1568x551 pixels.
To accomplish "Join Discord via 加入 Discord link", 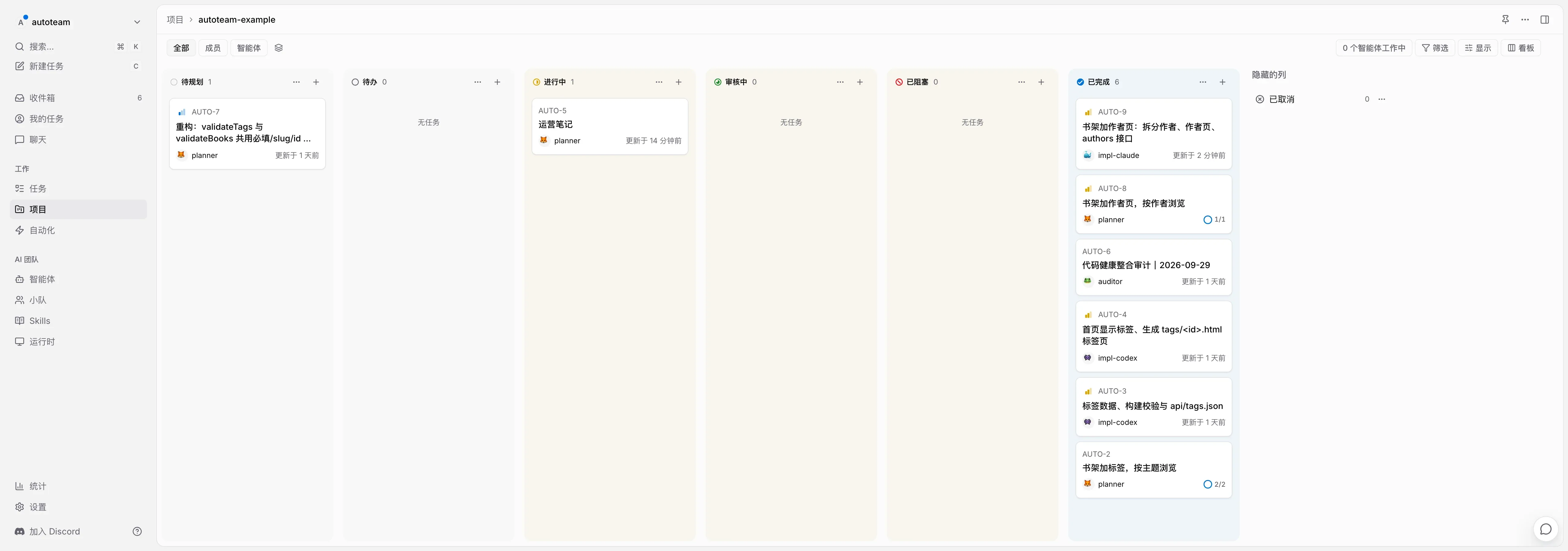I will (x=47, y=531).
